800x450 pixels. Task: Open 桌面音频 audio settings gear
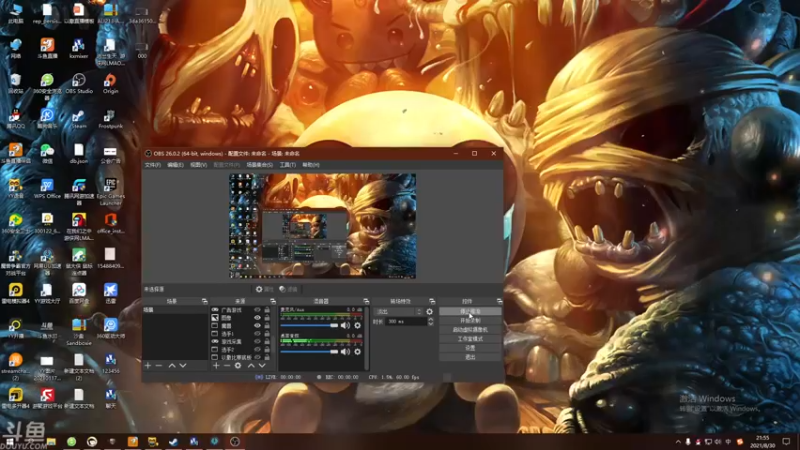click(x=358, y=352)
